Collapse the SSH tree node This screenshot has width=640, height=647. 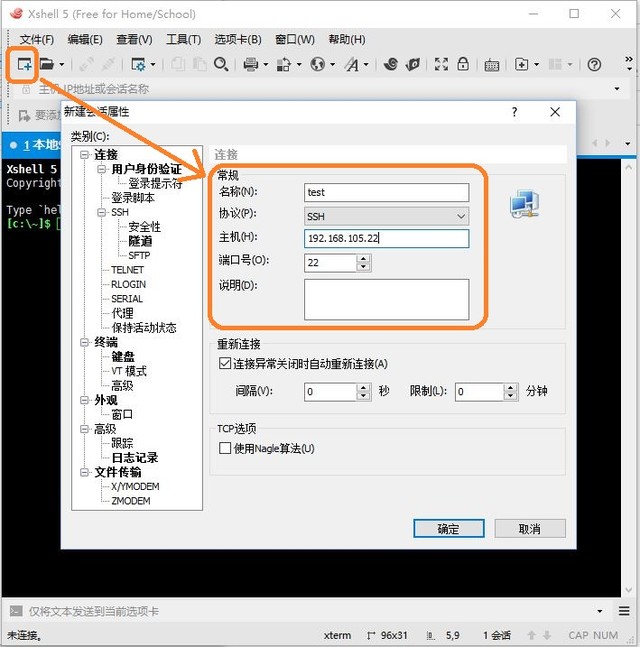pyautogui.click(x=102, y=213)
